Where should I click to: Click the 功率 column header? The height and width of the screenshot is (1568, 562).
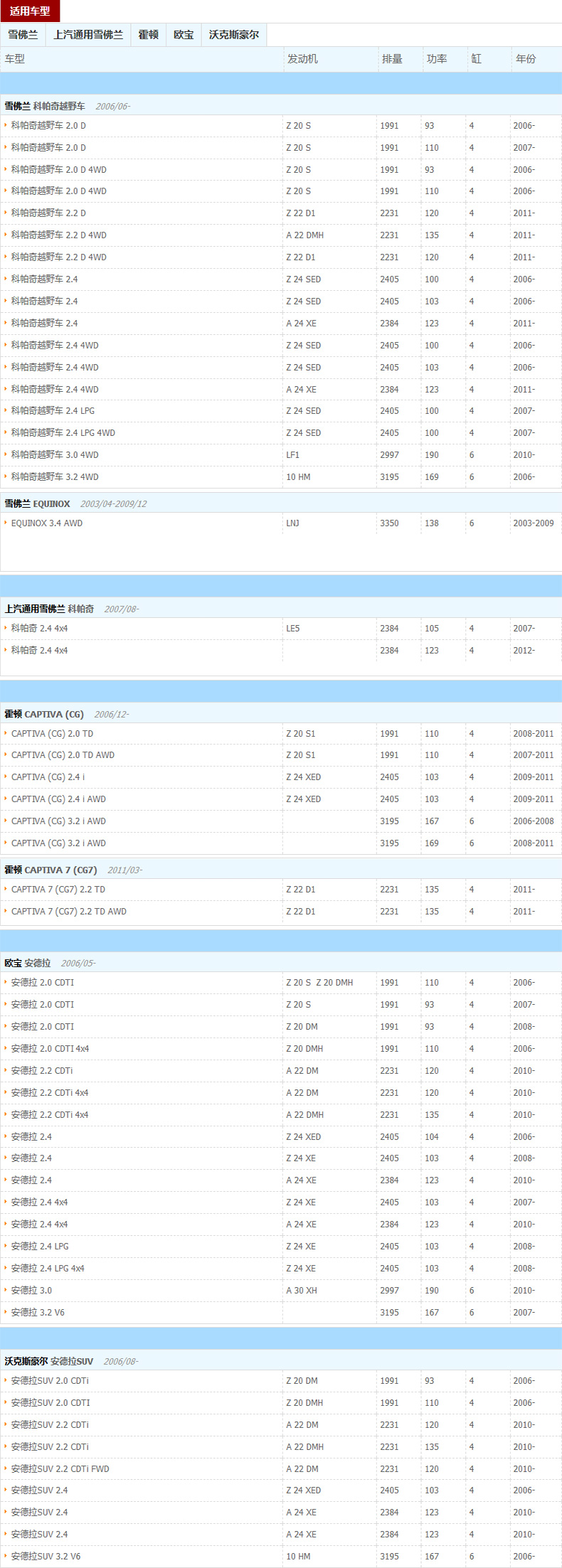click(437, 59)
